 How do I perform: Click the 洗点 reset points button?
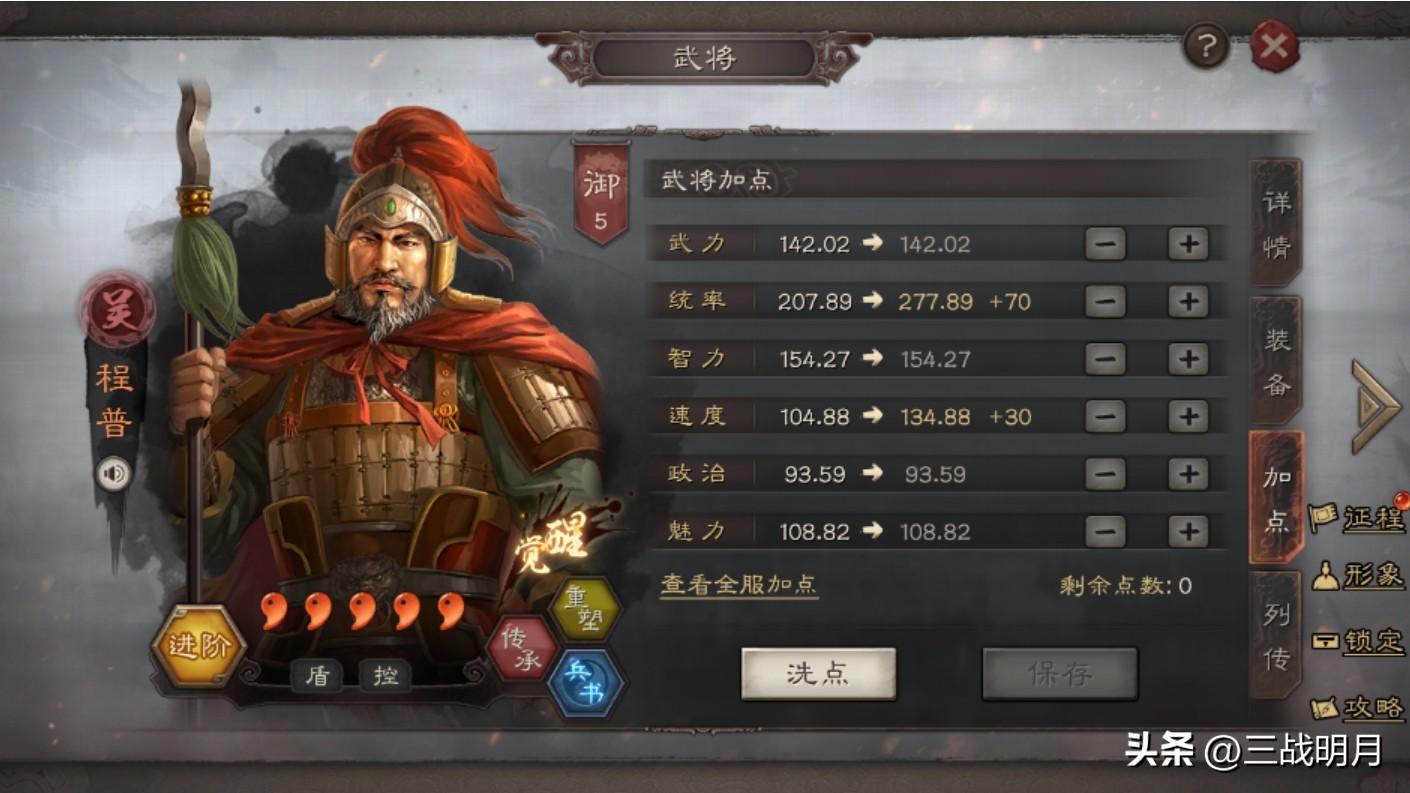(x=818, y=673)
